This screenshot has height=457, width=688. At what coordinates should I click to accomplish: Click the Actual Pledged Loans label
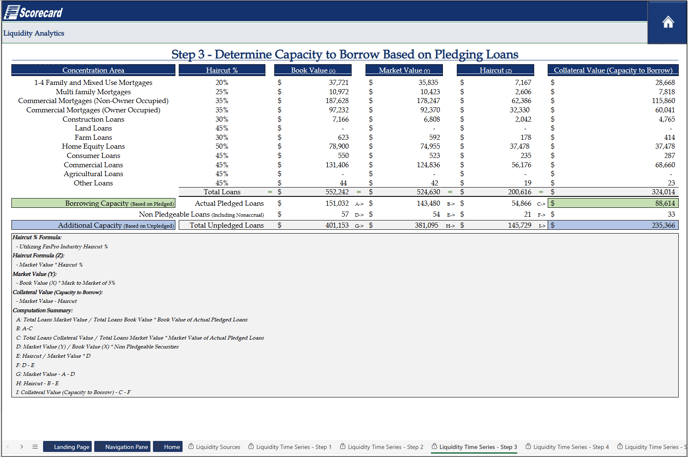coord(229,204)
